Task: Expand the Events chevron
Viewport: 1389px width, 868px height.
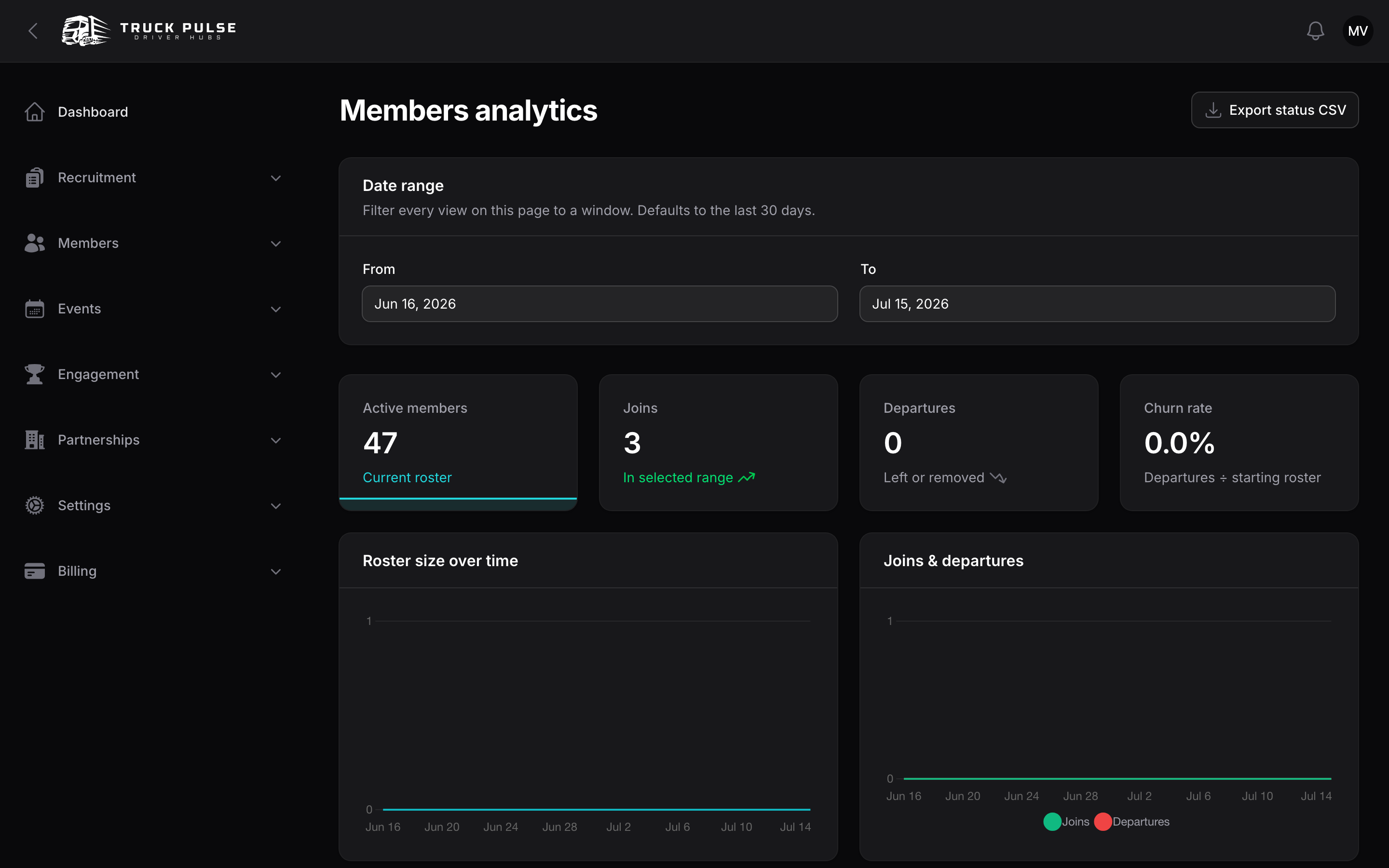Action: [275, 310]
